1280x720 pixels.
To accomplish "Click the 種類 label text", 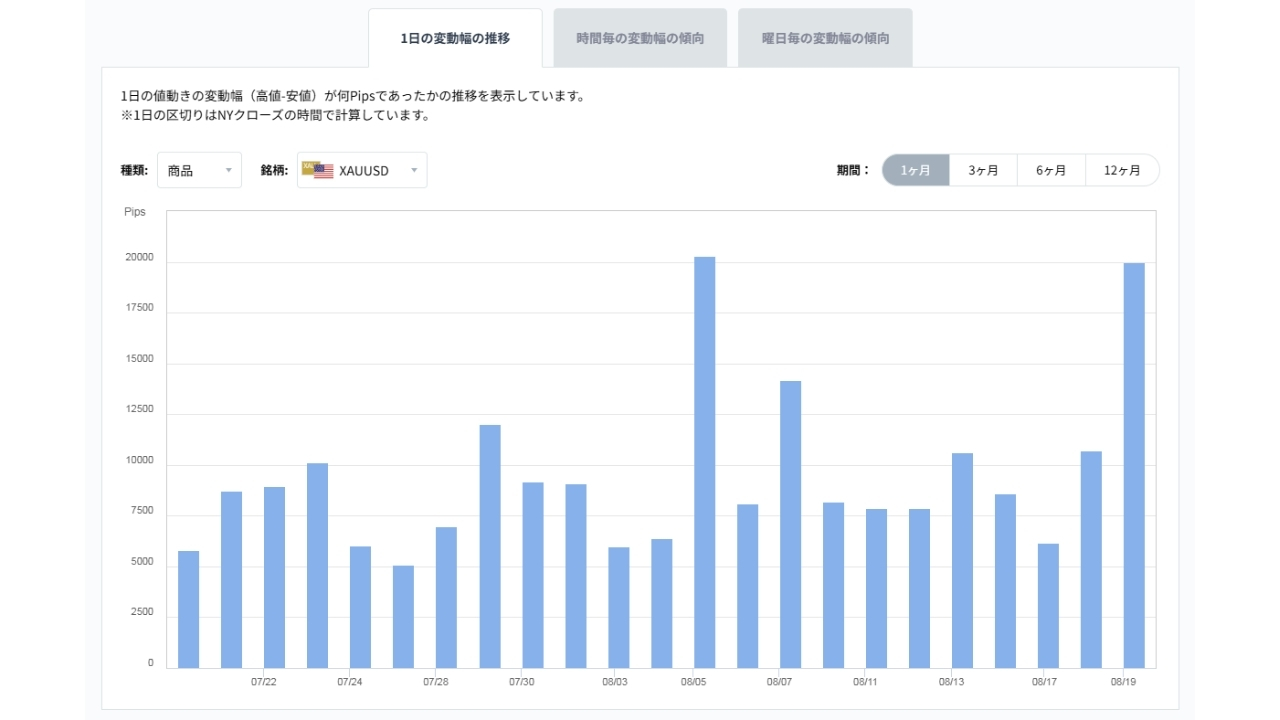I will click(134, 170).
